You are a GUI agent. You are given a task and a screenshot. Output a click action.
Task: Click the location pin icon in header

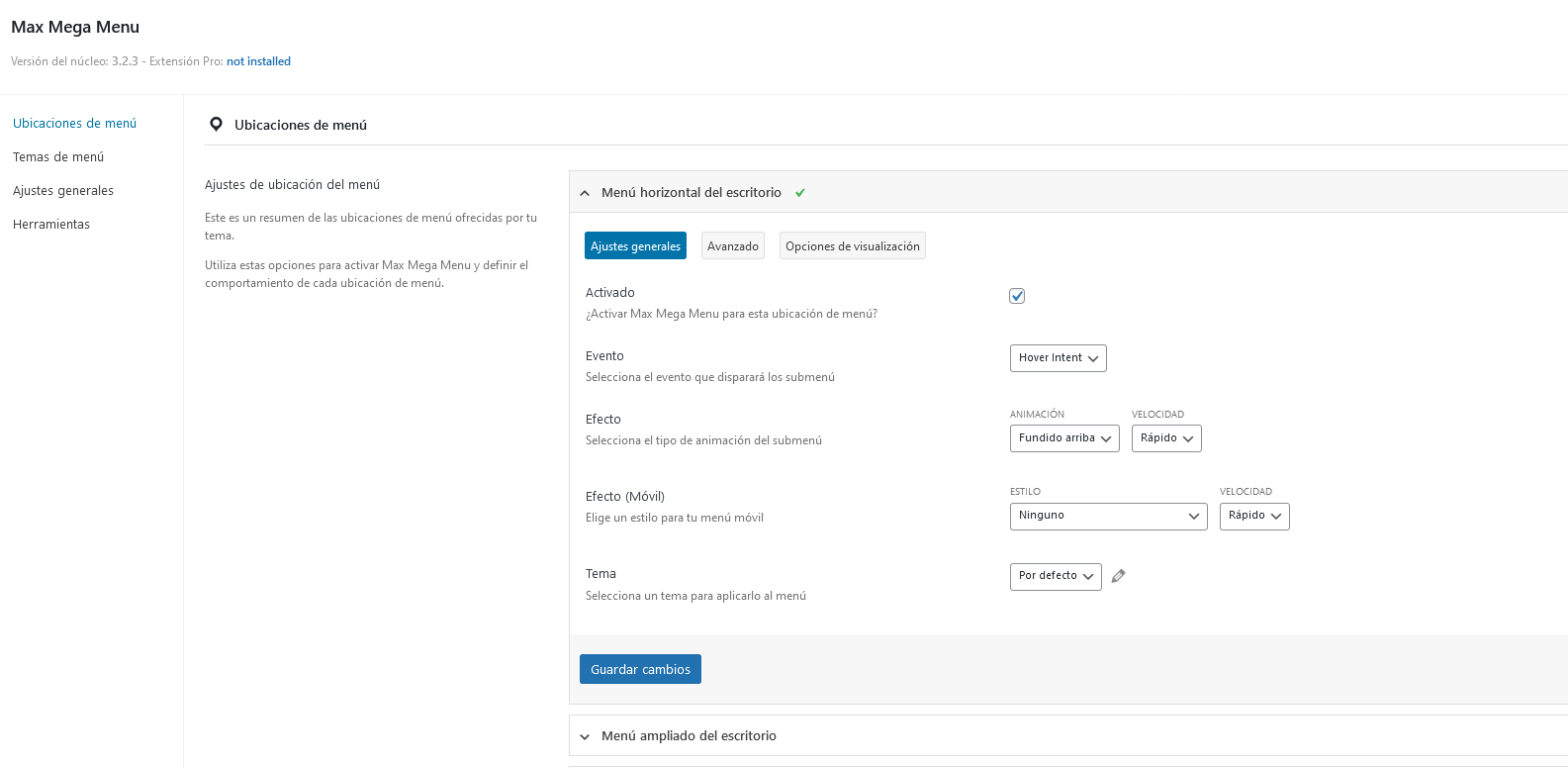[216, 125]
